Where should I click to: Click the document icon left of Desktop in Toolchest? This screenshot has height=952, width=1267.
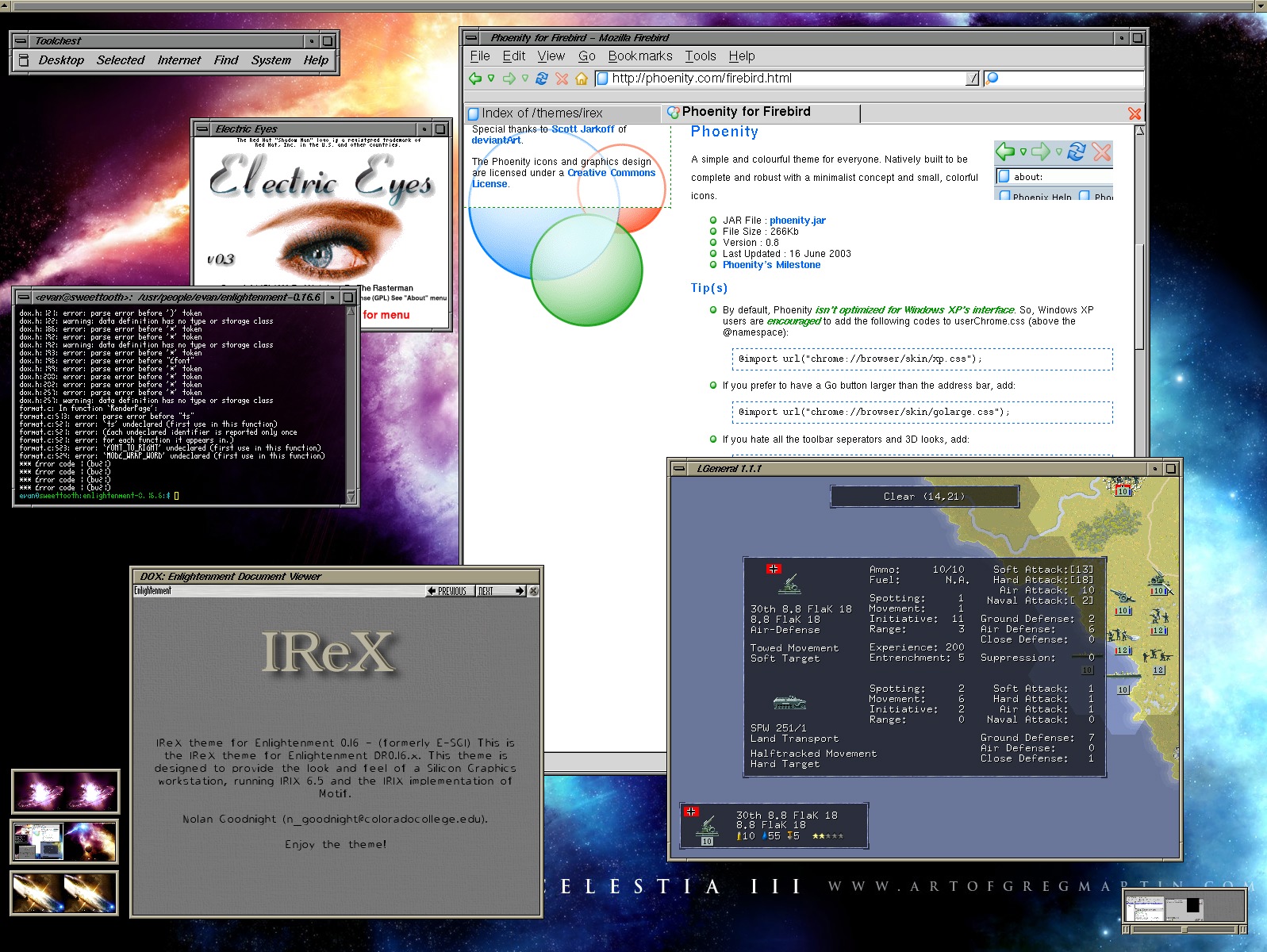point(24,59)
